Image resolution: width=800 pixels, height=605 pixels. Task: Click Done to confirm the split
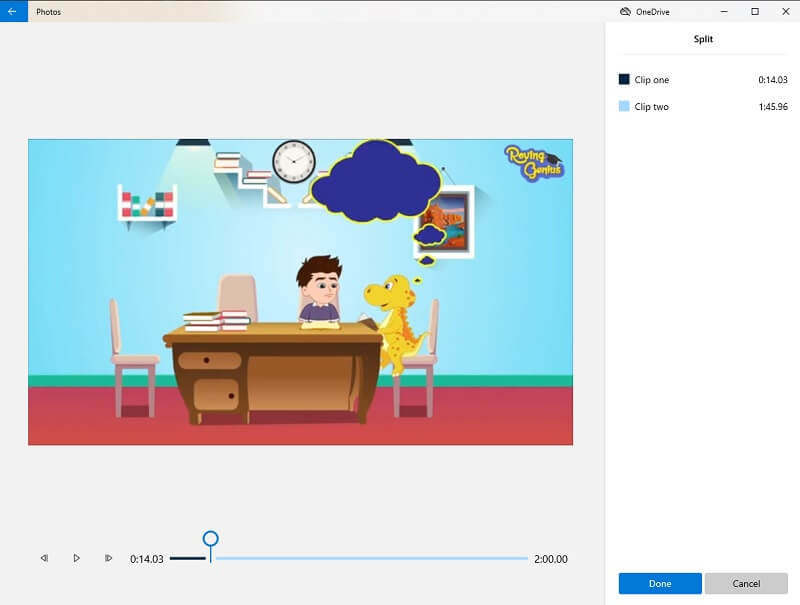click(x=660, y=583)
